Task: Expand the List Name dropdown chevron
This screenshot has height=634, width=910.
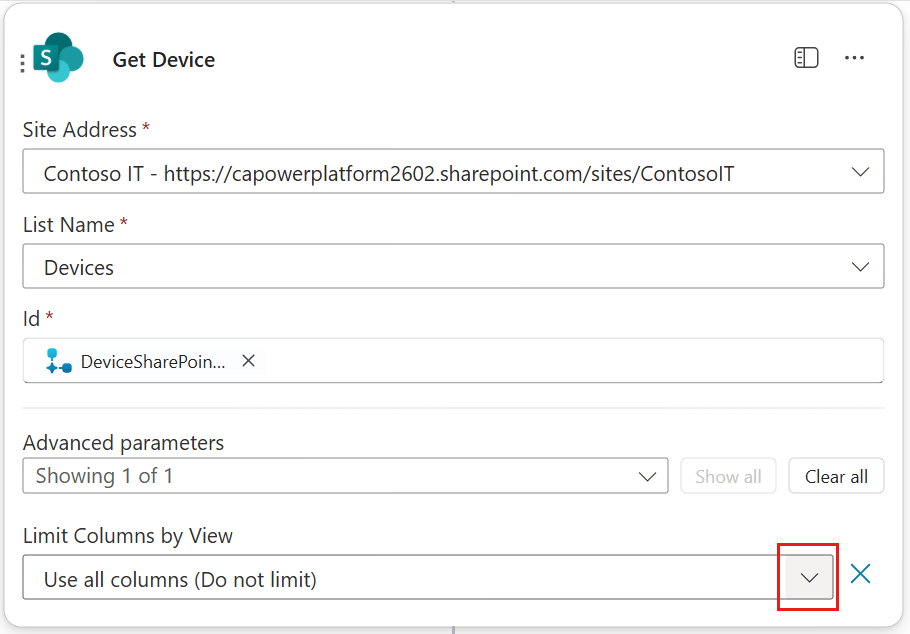Action: pyautogui.click(x=860, y=266)
